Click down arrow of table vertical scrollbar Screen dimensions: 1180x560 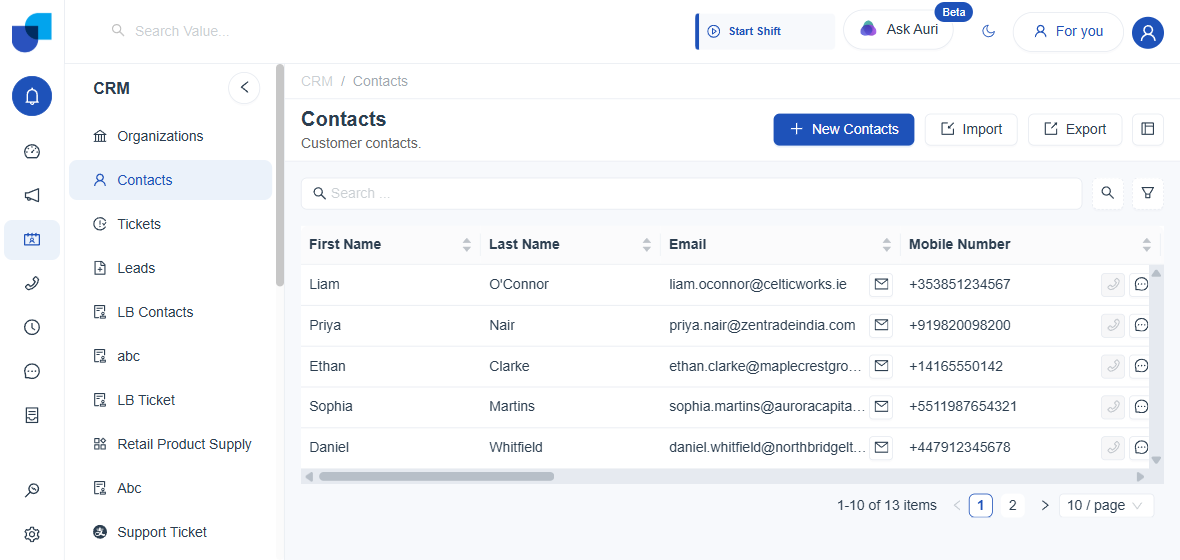point(1156,459)
